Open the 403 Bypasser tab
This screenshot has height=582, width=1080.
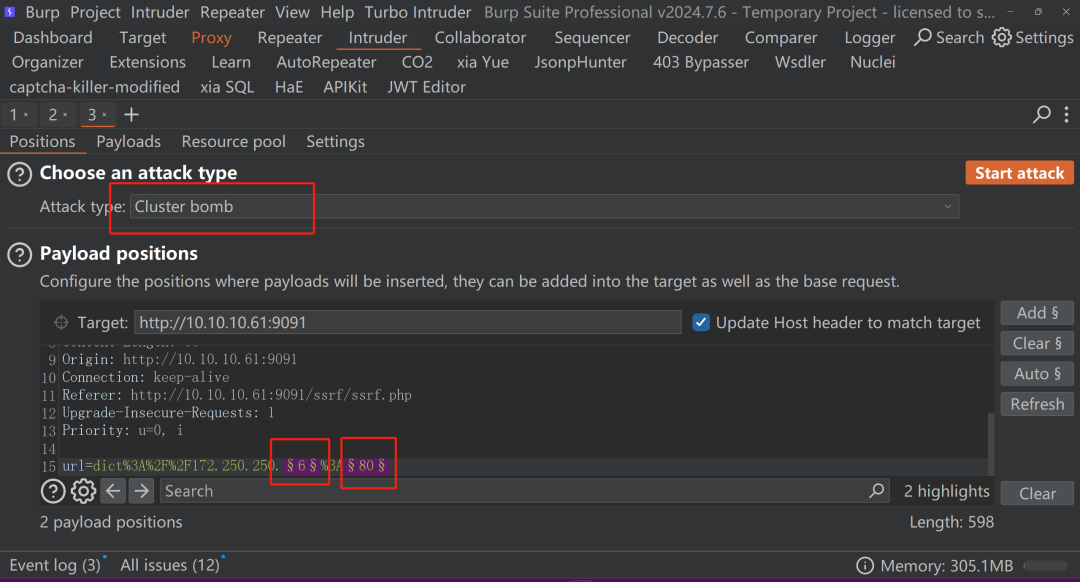click(x=700, y=63)
